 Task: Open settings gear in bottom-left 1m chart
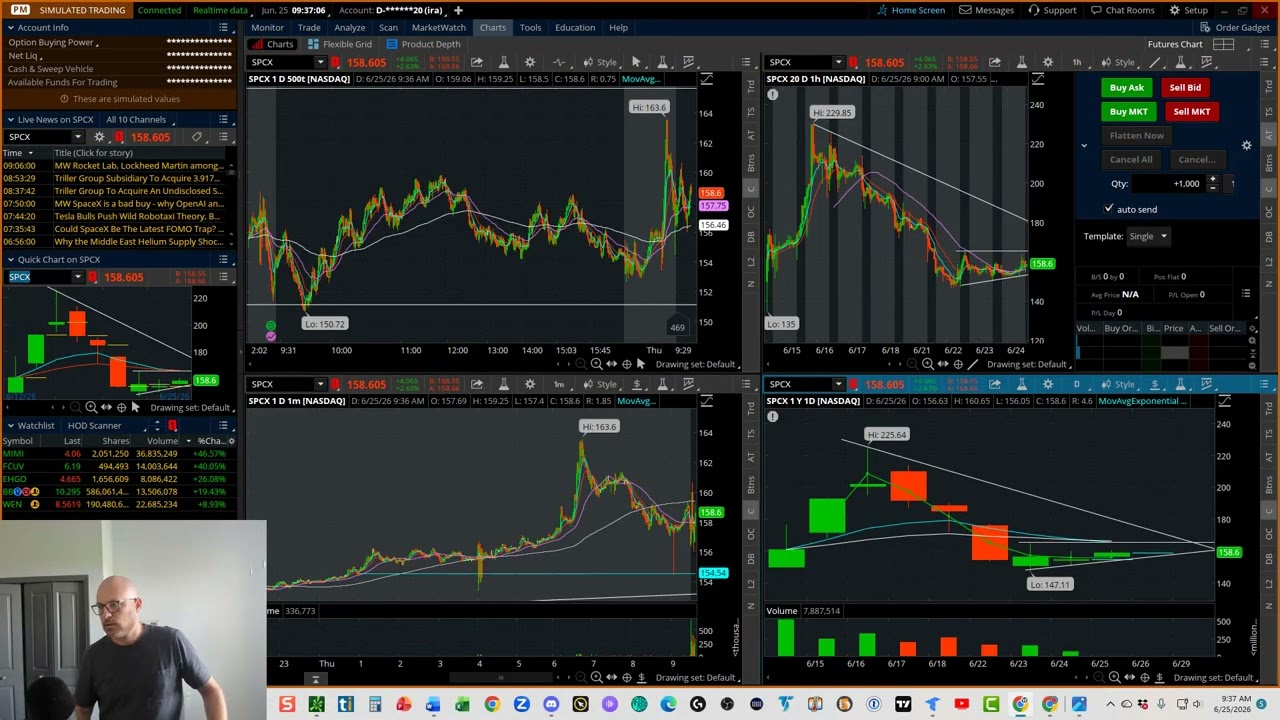coord(530,384)
